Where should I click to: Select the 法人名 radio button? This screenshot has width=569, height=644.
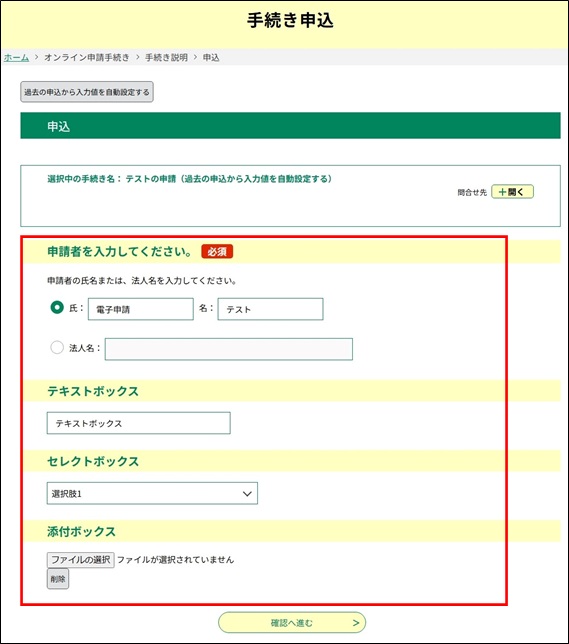tap(57, 347)
